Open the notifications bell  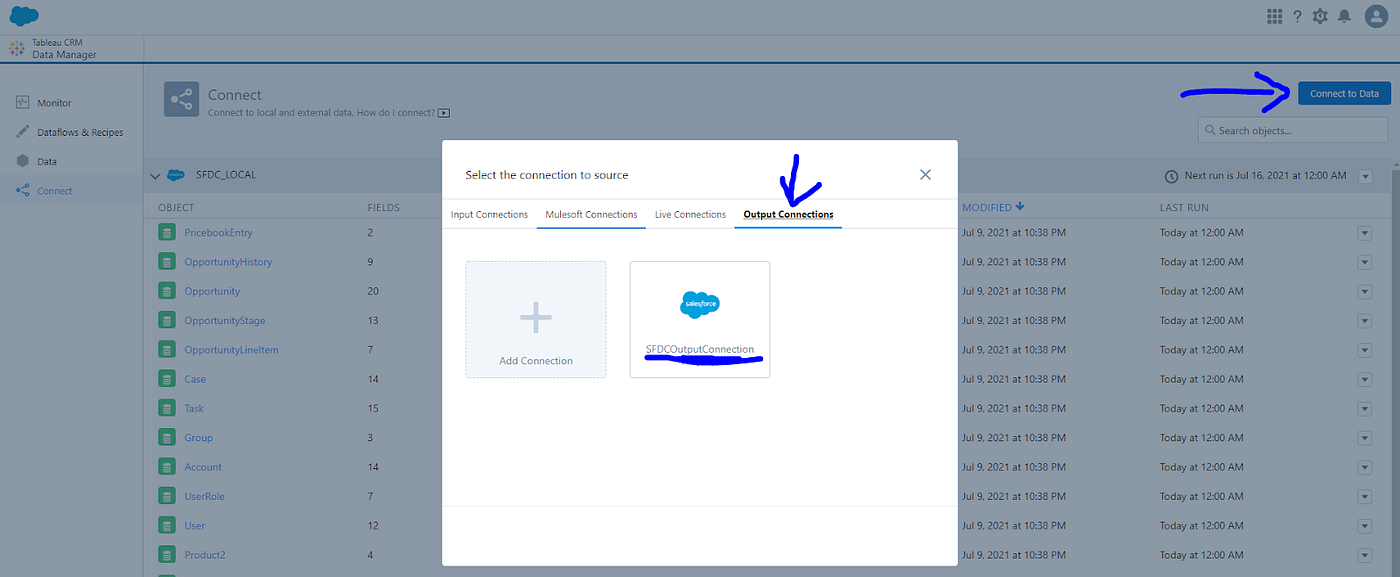(x=1345, y=16)
